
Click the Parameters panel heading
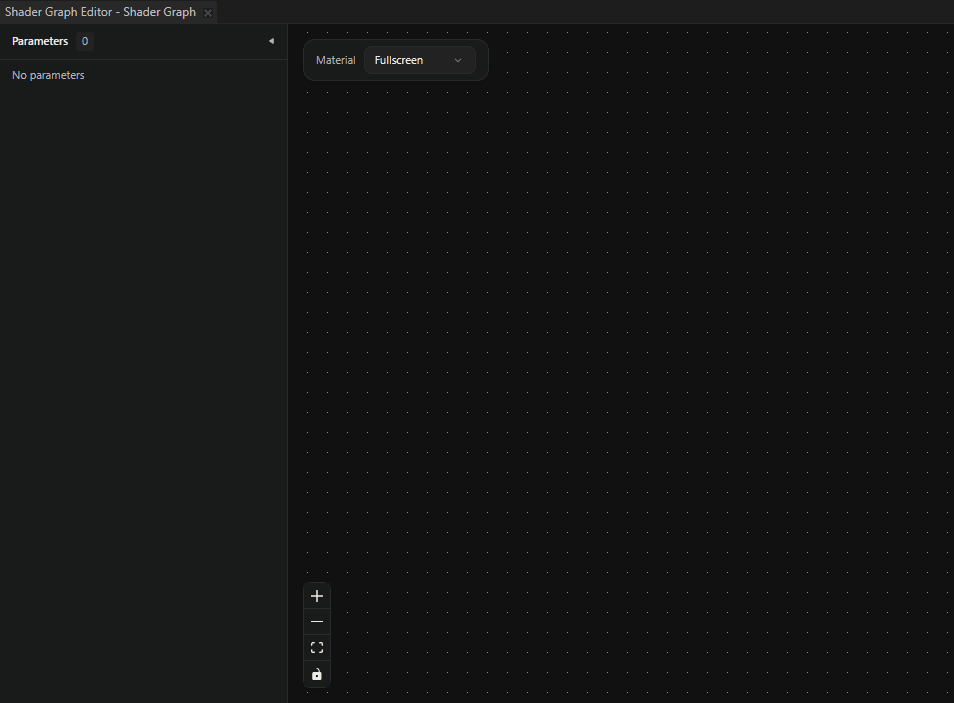(x=40, y=41)
